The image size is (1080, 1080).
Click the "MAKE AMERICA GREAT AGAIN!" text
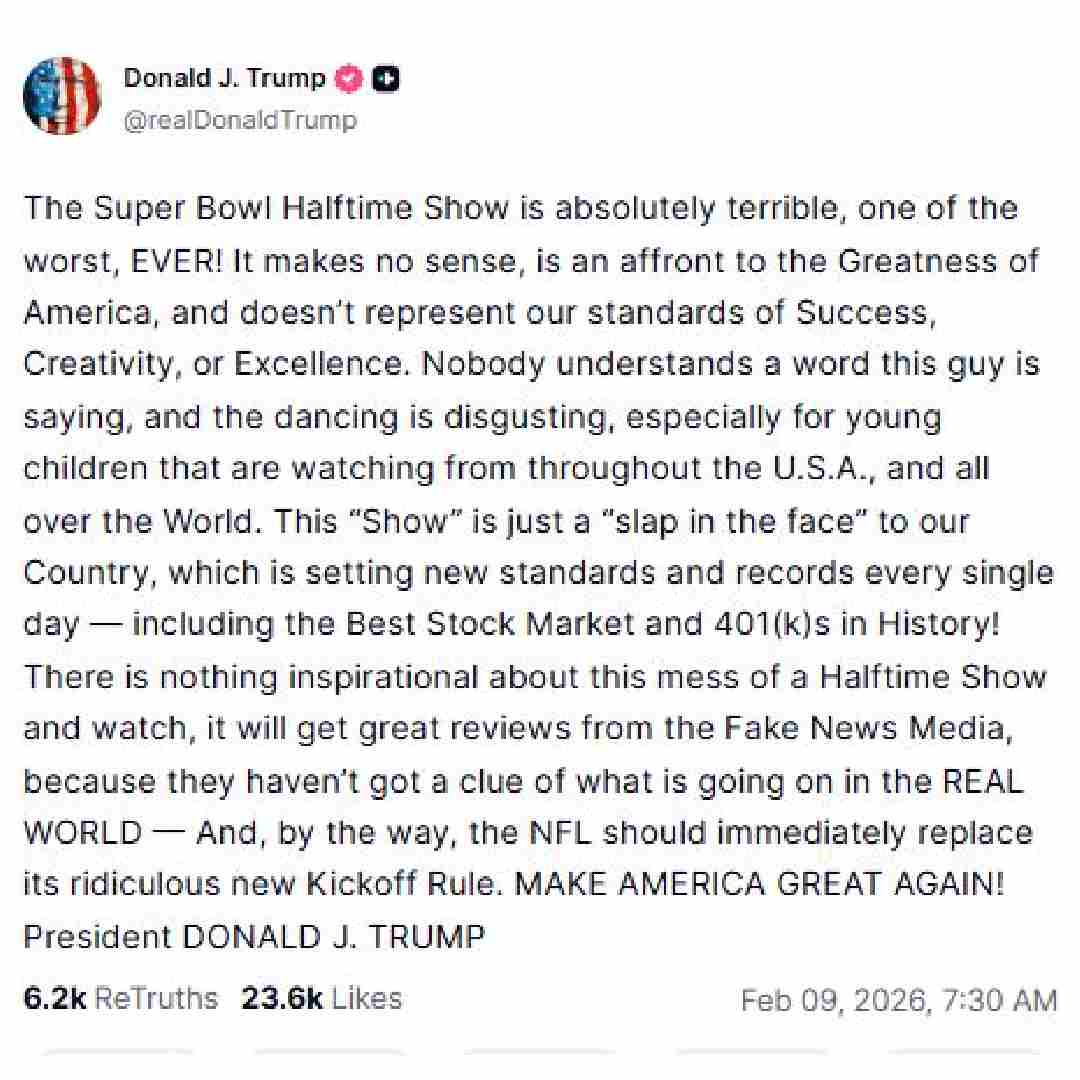tap(757, 885)
